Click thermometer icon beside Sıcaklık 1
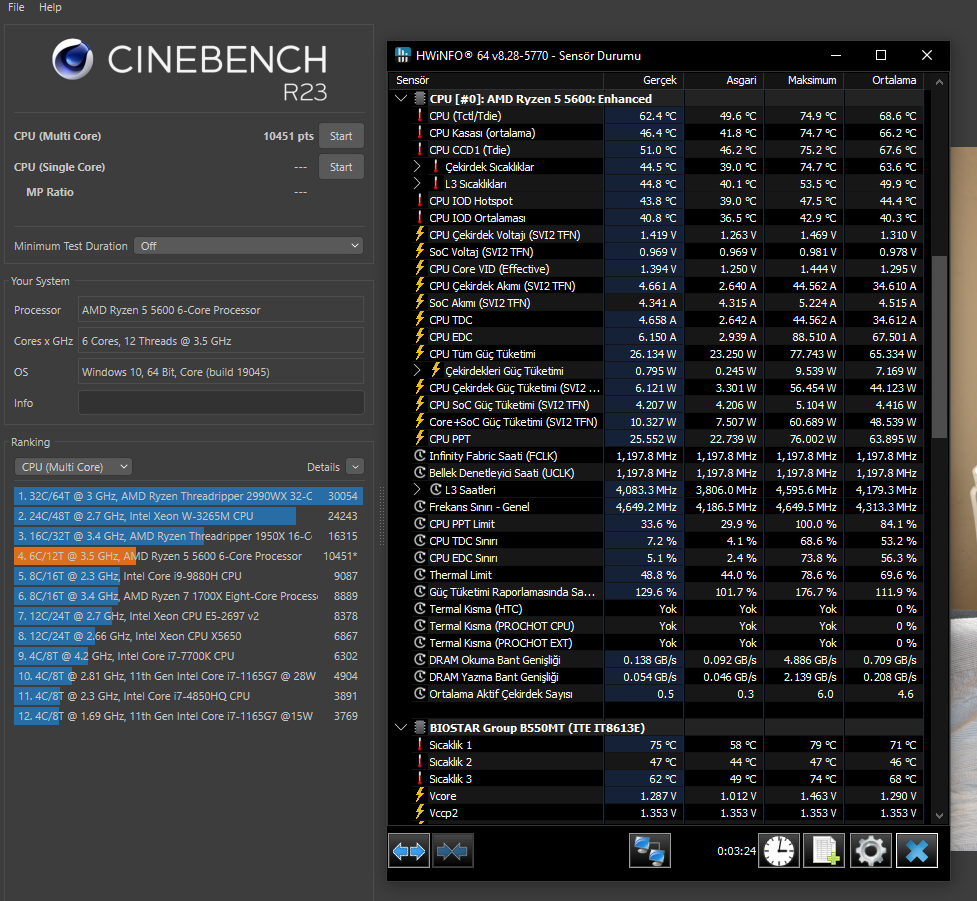 pyautogui.click(x=420, y=744)
